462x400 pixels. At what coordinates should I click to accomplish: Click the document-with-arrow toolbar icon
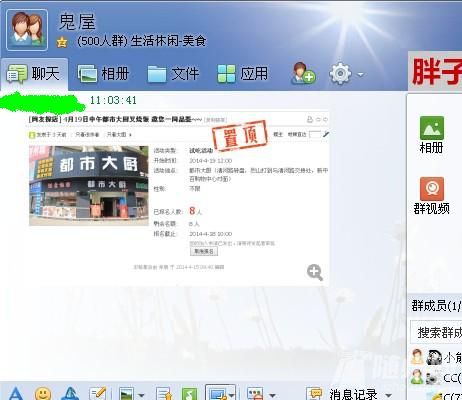tap(164, 394)
